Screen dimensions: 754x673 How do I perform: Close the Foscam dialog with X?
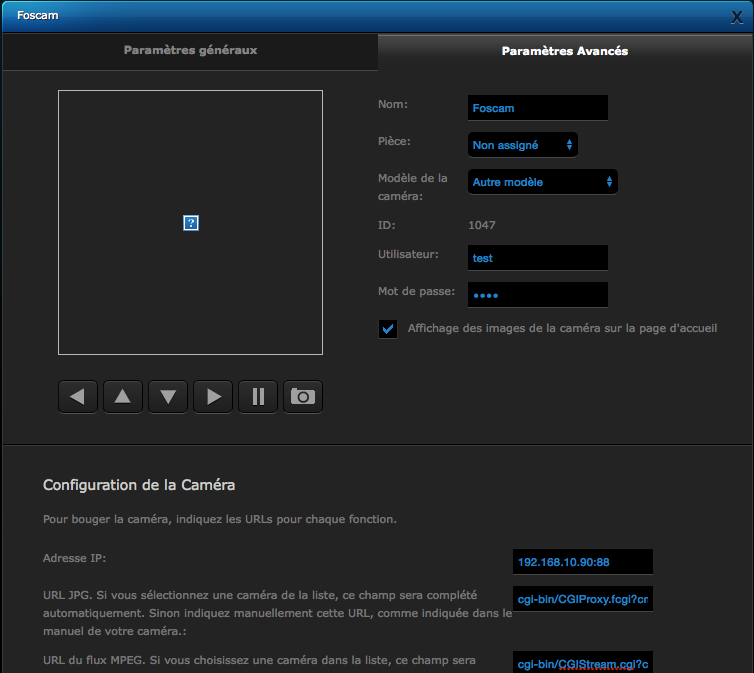(737, 17)
